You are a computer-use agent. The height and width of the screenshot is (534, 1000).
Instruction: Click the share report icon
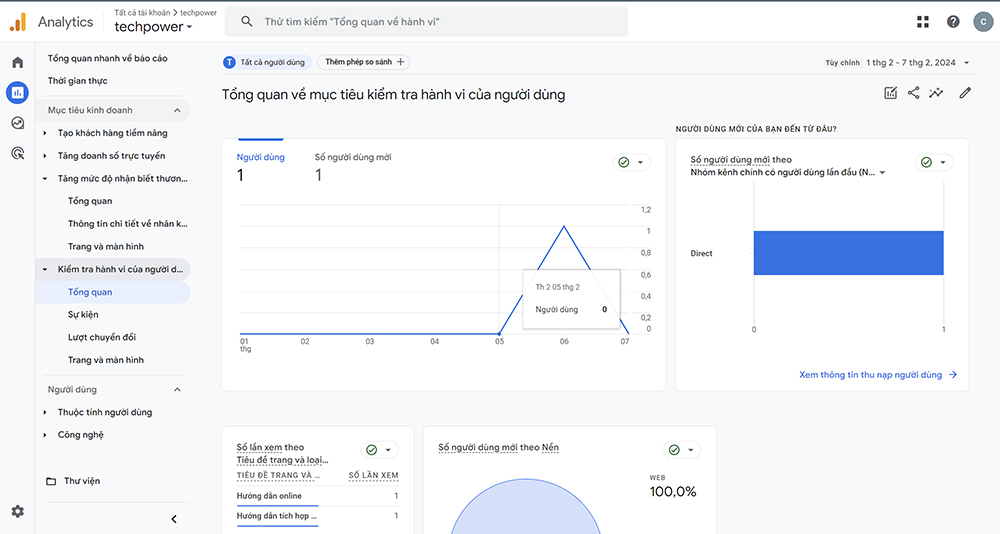point(913,93)
